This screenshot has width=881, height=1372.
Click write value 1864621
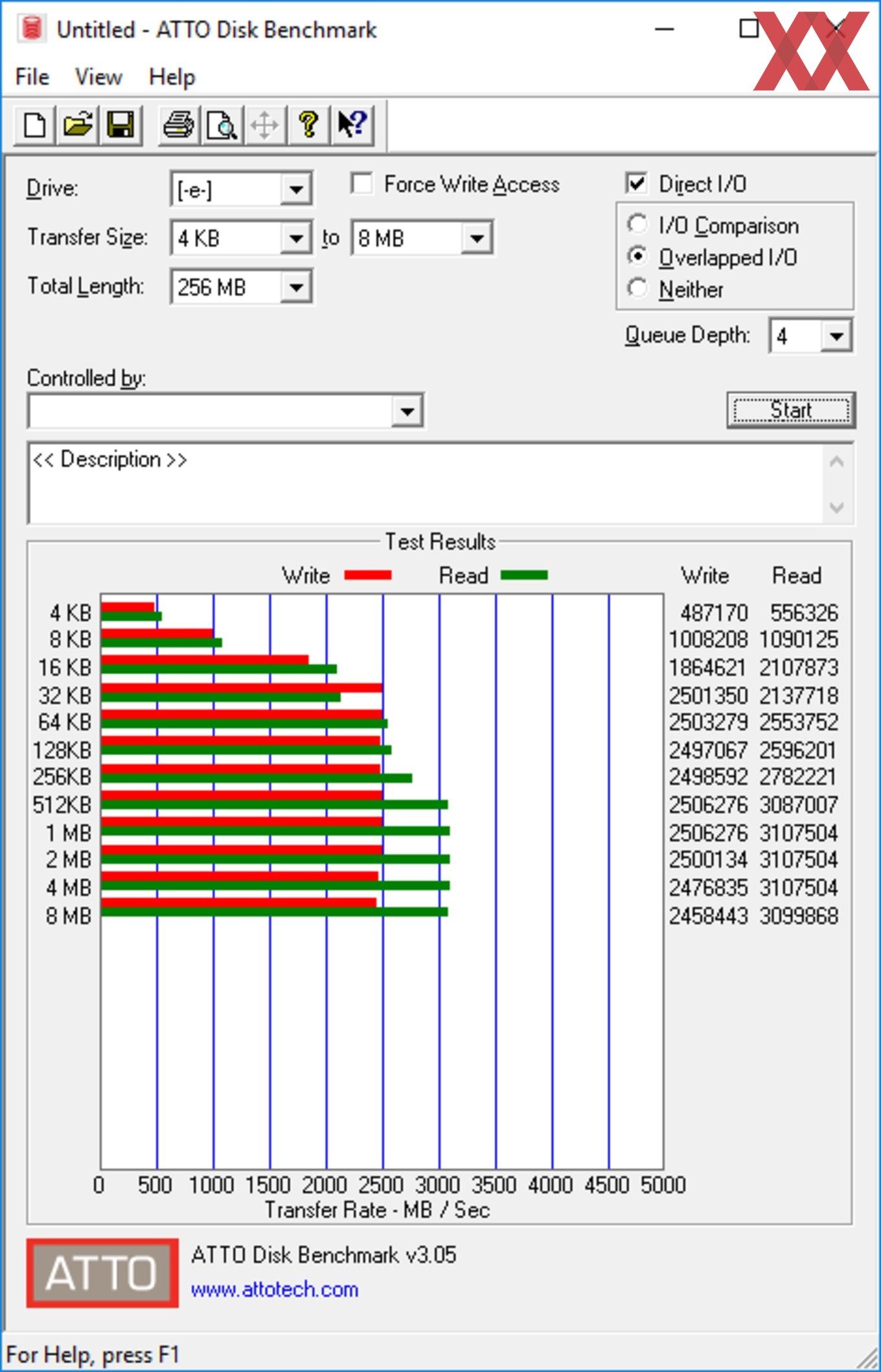click(x=709, y=667)
